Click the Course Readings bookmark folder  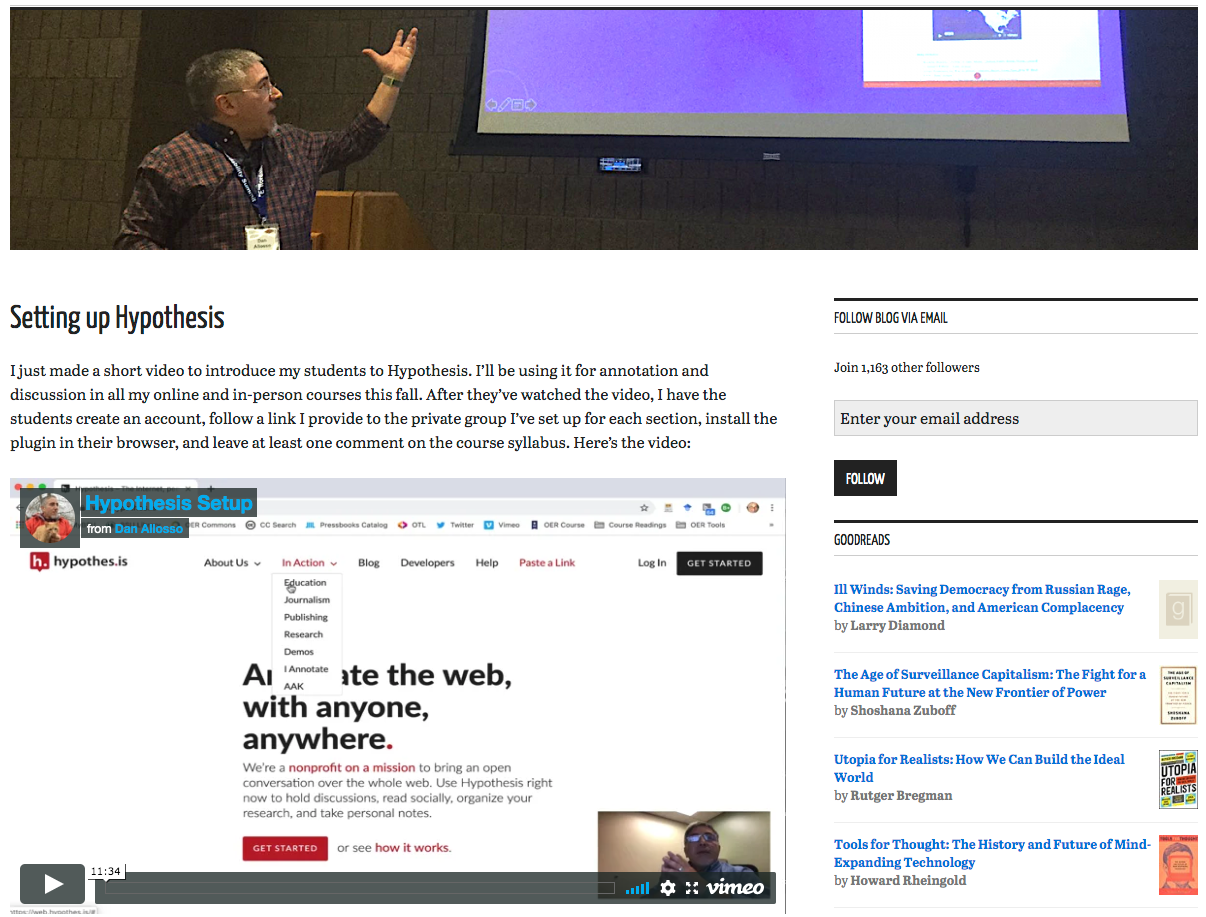click(x=630, y=525)
